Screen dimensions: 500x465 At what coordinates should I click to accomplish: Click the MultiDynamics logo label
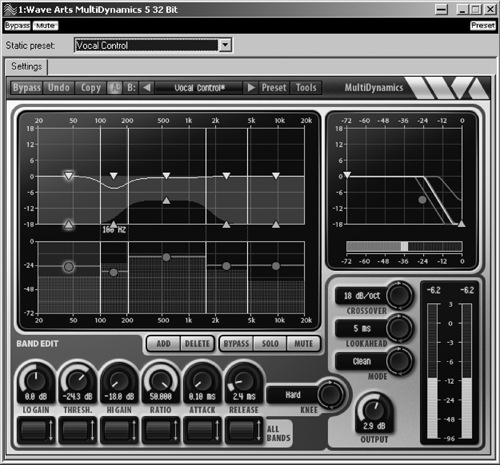[374, 88]
